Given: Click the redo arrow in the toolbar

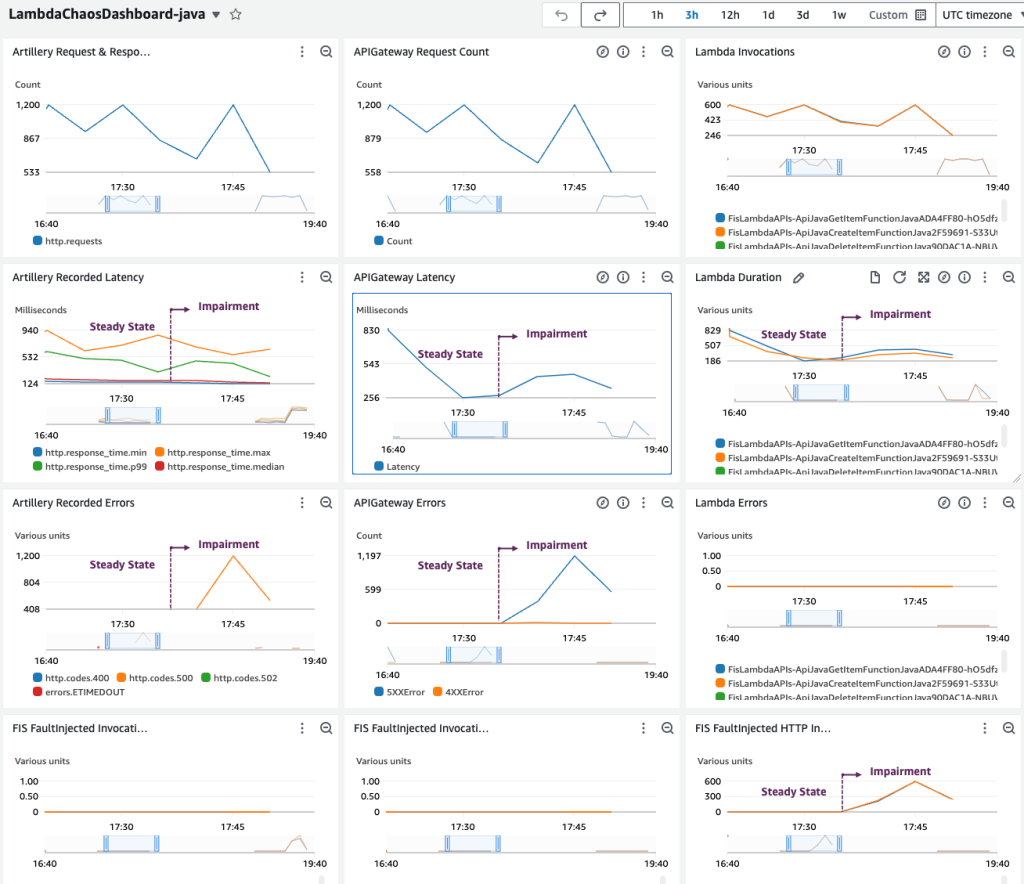Looking at the screenshot, I should pos(599,14).
